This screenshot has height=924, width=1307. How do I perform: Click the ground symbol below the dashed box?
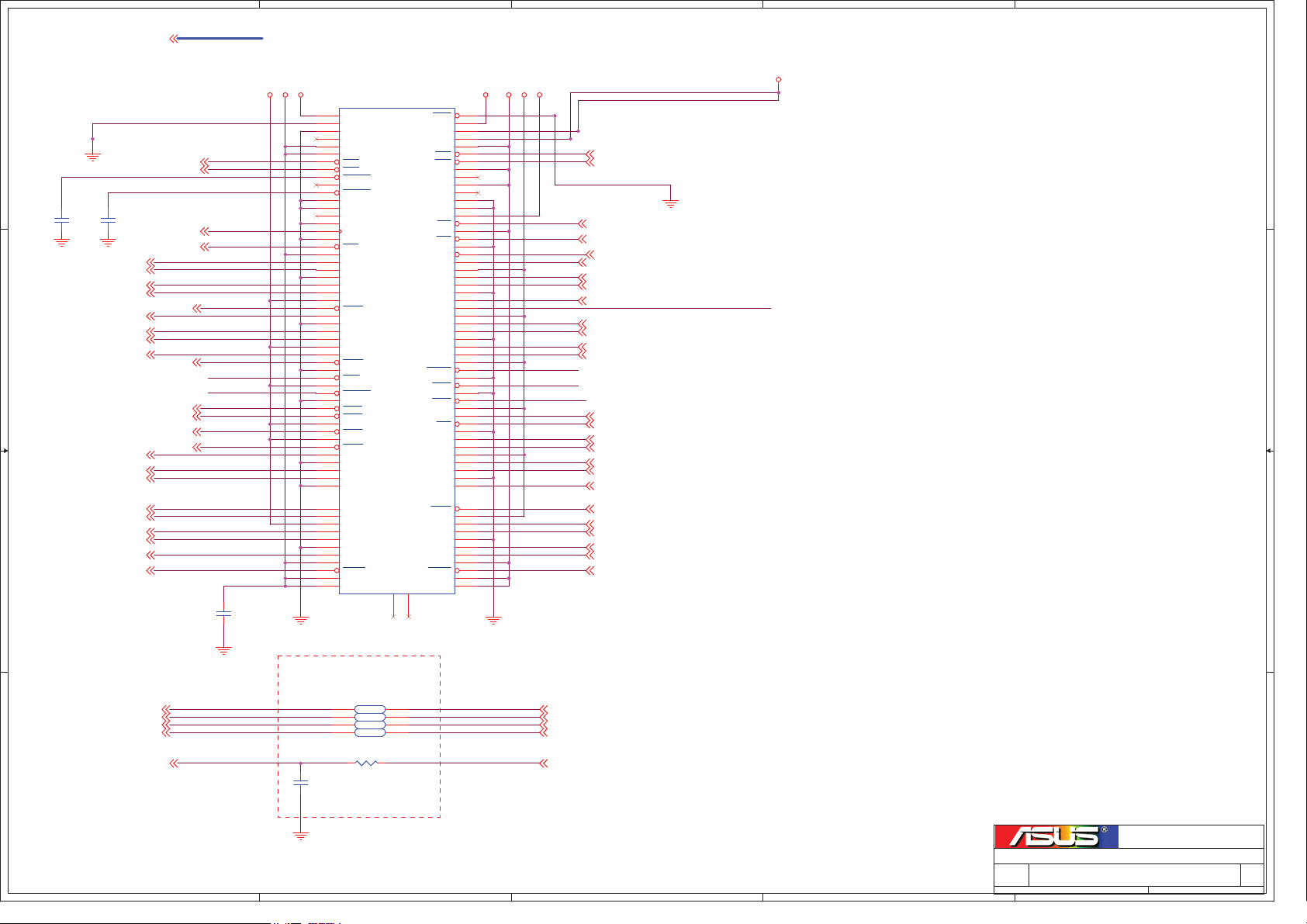(x=301, y=836)
